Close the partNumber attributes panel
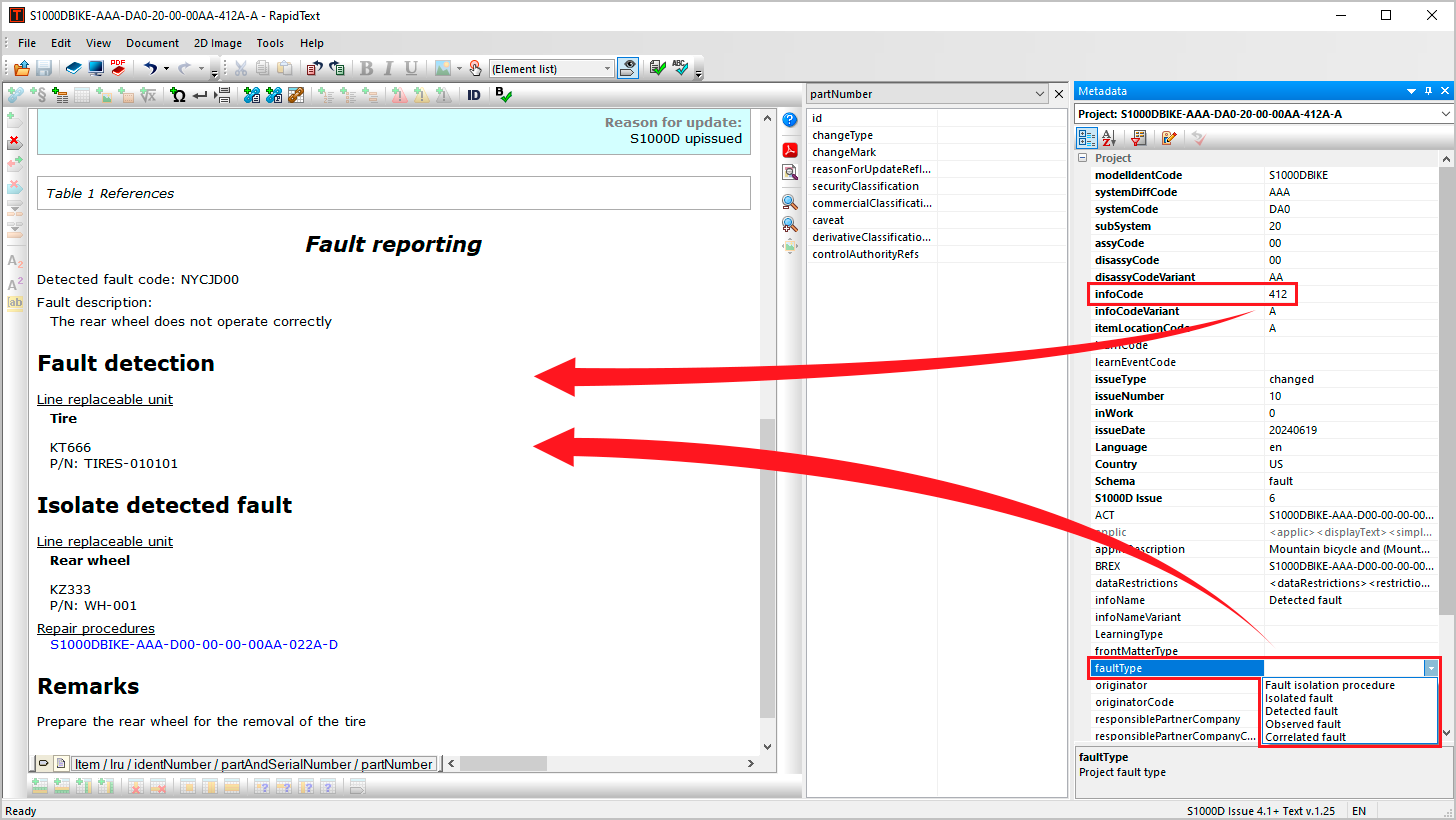Image resolution: width=1456 pixels, height=820 pixels. tap(1060, 94)
